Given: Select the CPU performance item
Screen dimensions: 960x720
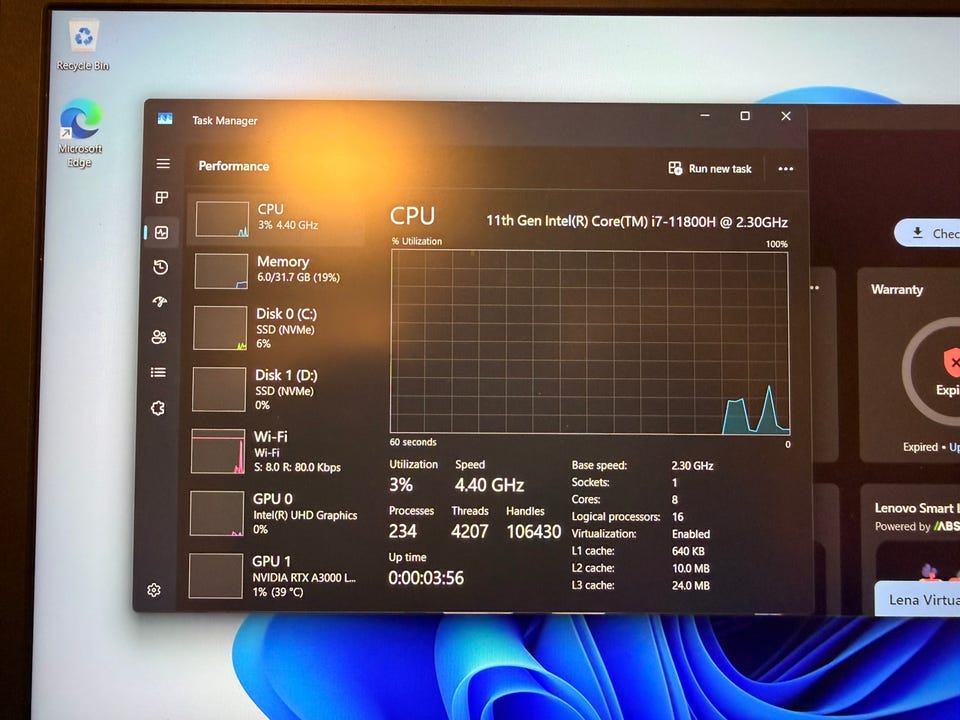Looking at the screenshot, I should [277, 219].
